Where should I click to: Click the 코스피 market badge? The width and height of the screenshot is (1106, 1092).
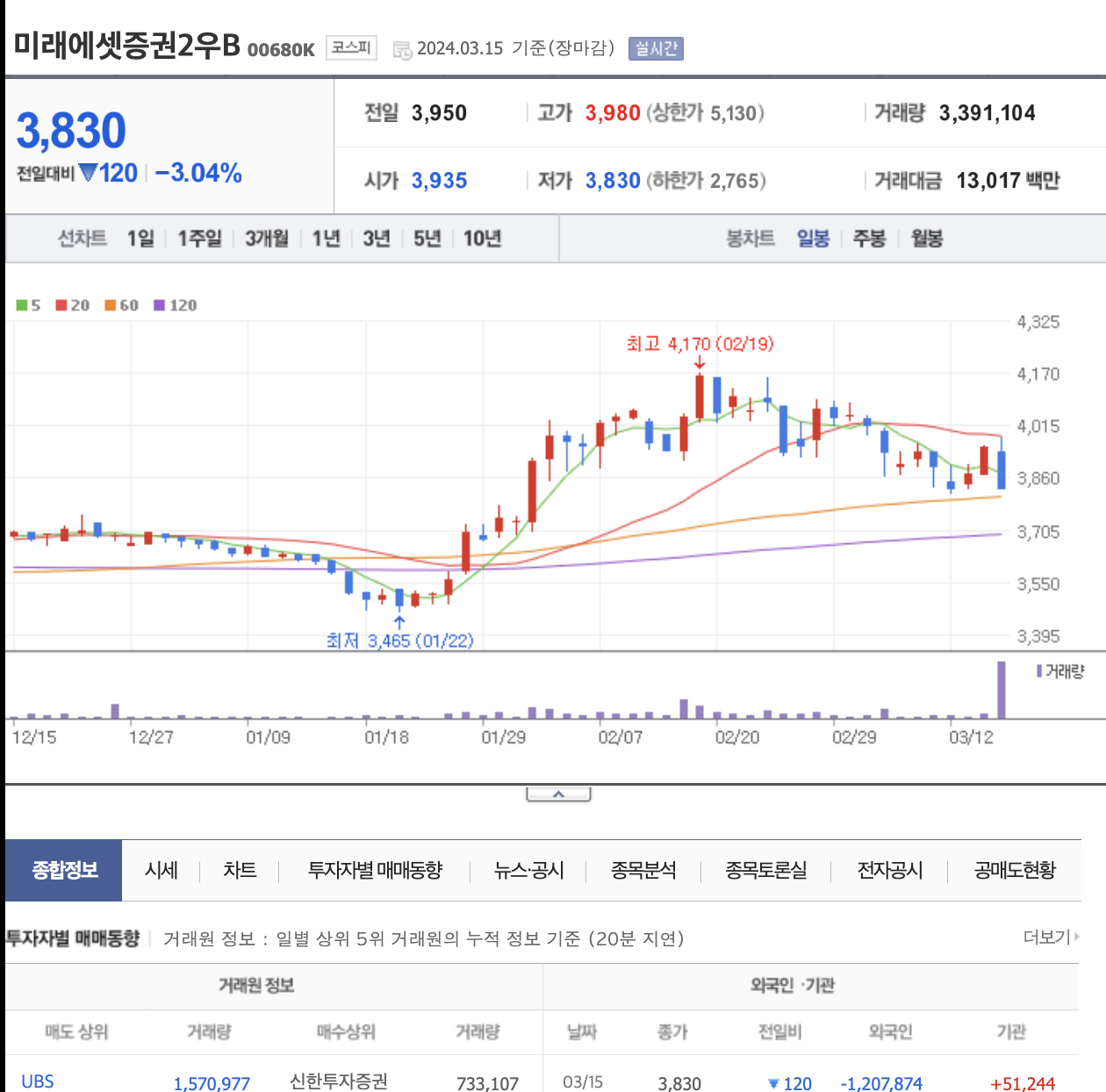[351, 47]
